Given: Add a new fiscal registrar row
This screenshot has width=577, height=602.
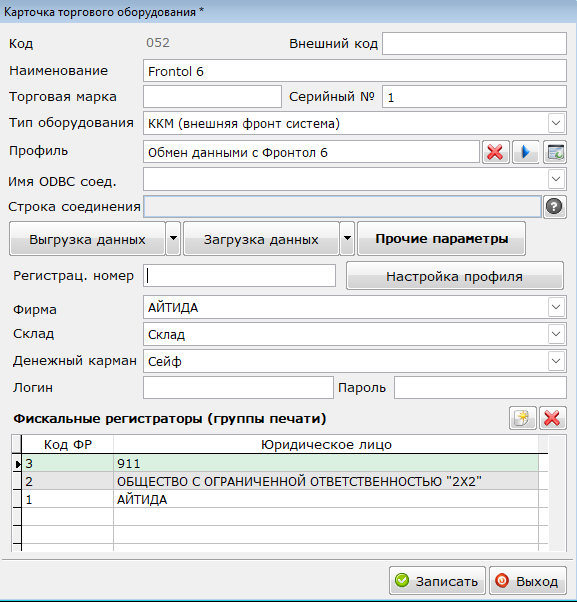Looking at the screenshot, I should (x=522, y=418).
